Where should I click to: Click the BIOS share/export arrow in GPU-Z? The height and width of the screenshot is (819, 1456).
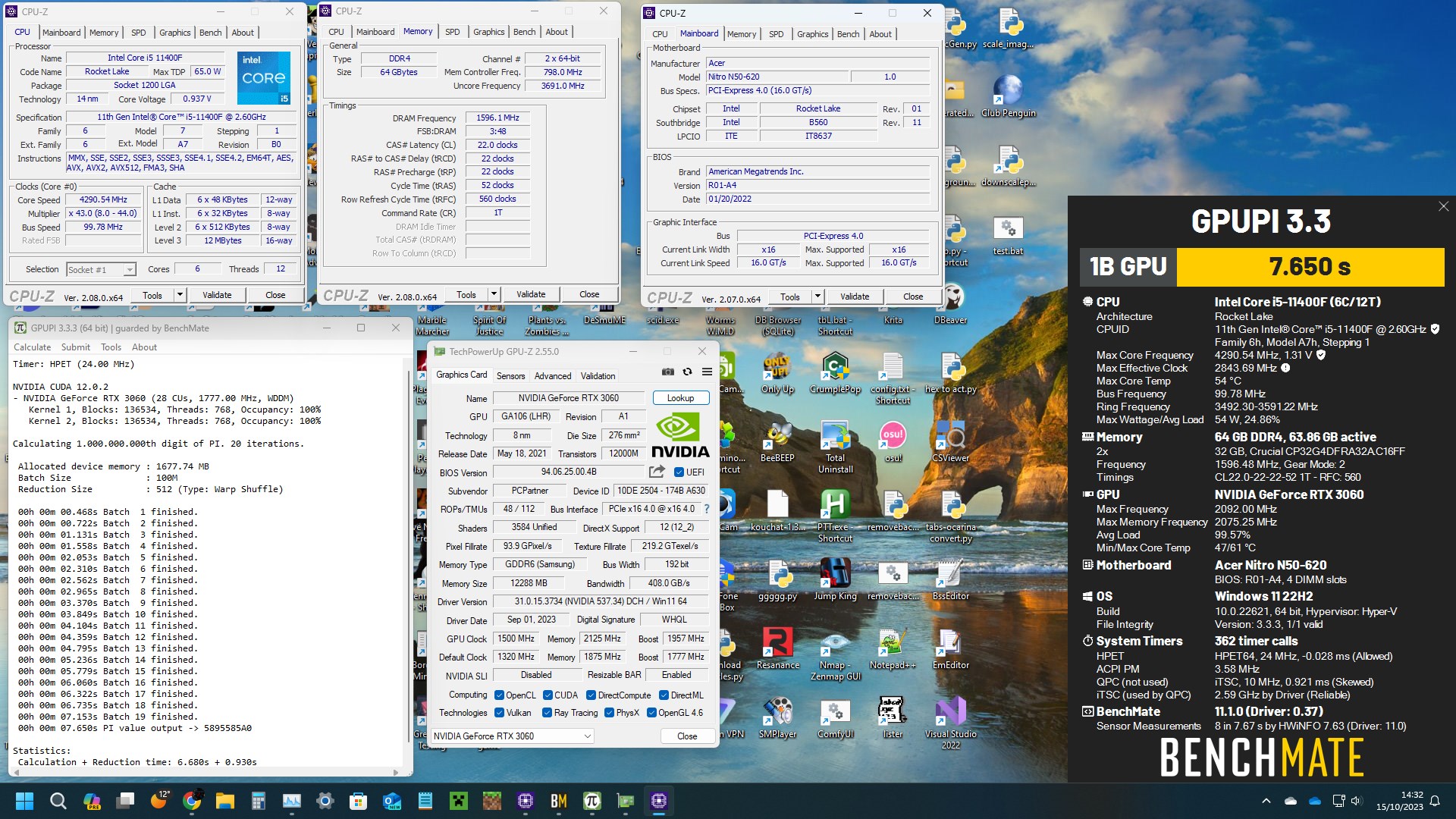pos(657,472)
